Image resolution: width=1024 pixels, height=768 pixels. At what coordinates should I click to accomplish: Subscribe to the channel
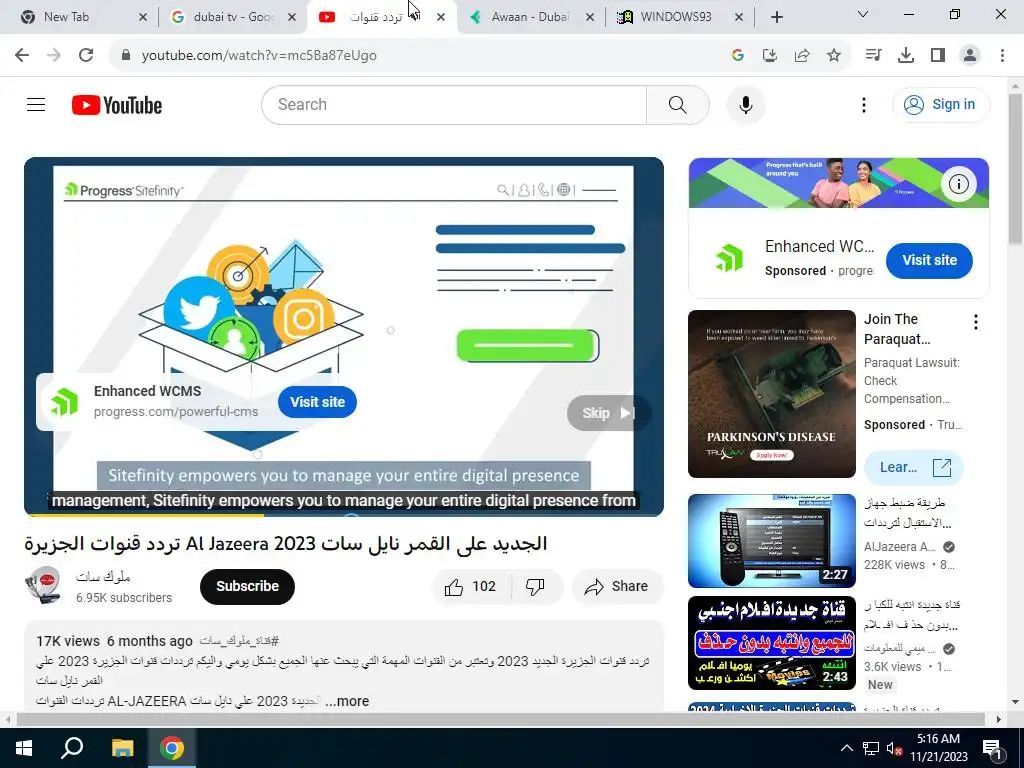coord(248,586)
